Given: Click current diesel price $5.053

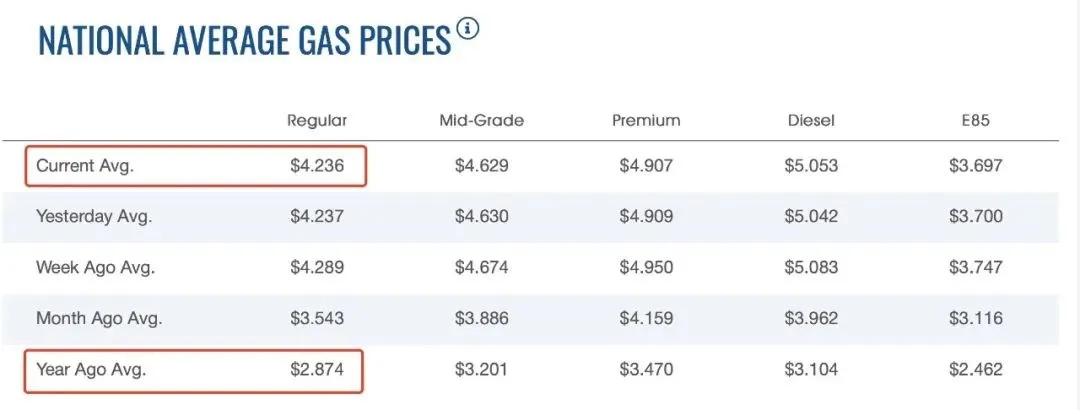Looking at the screenshot, I should click(811, 166).
